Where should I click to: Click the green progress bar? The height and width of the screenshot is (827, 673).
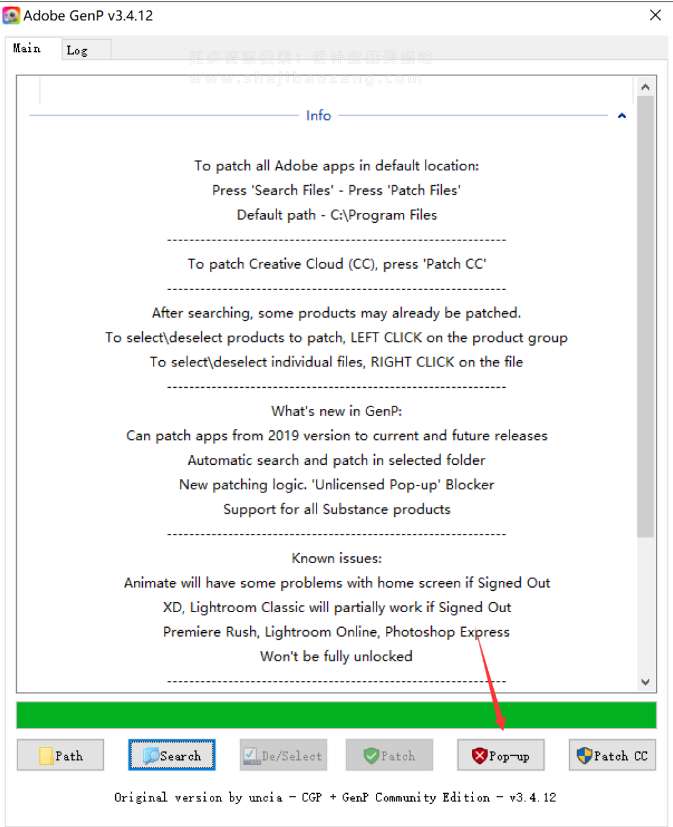[x=336, y=715]
